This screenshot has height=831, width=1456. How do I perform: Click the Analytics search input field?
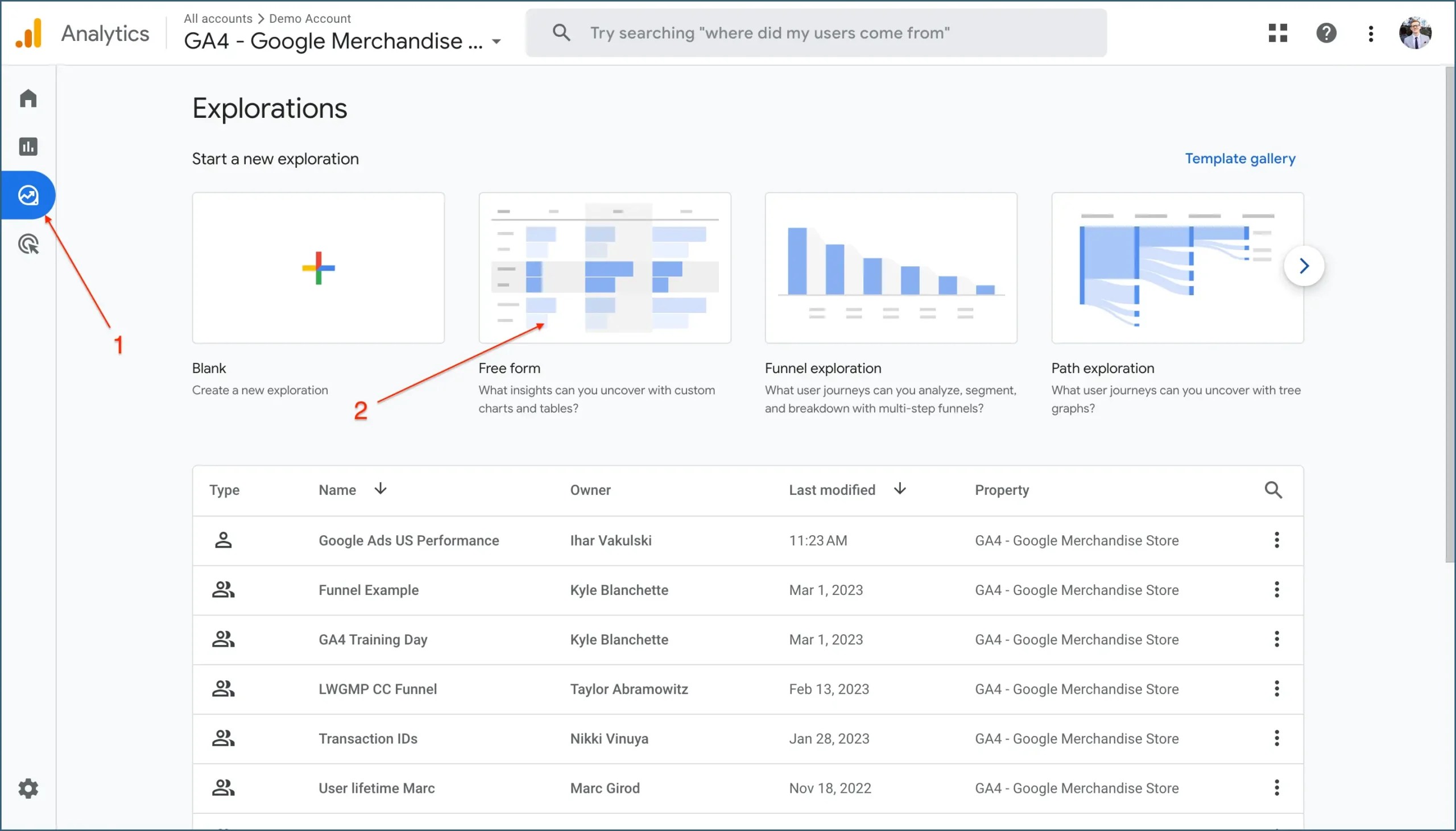coord(816,33)
